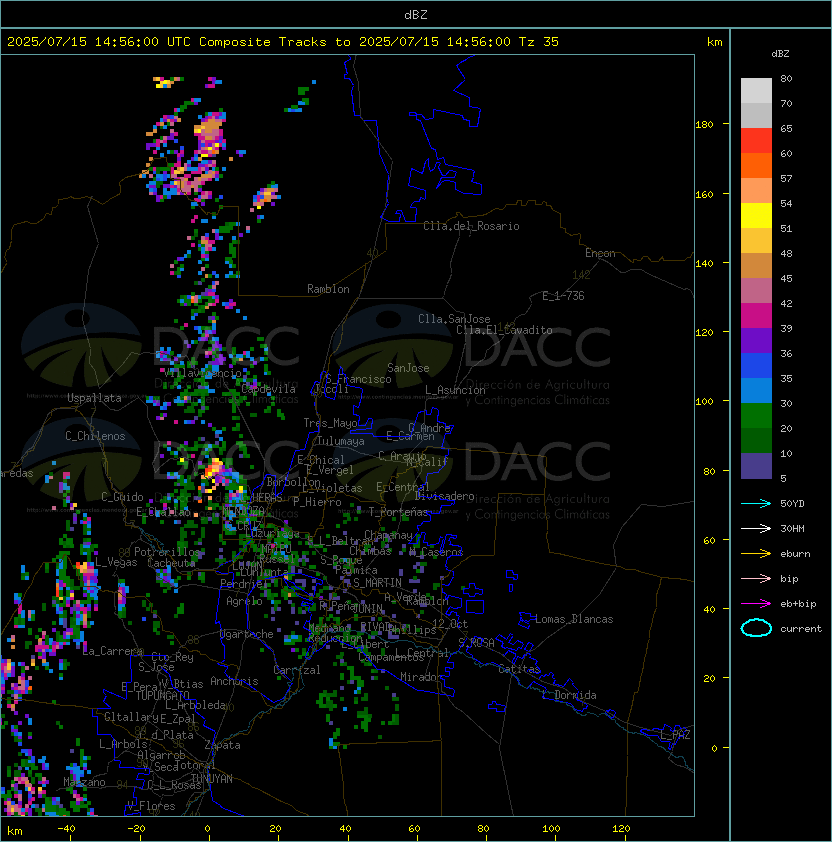
Task: Click the Tres_Mayo map label
Action: [x=330, y=423]
